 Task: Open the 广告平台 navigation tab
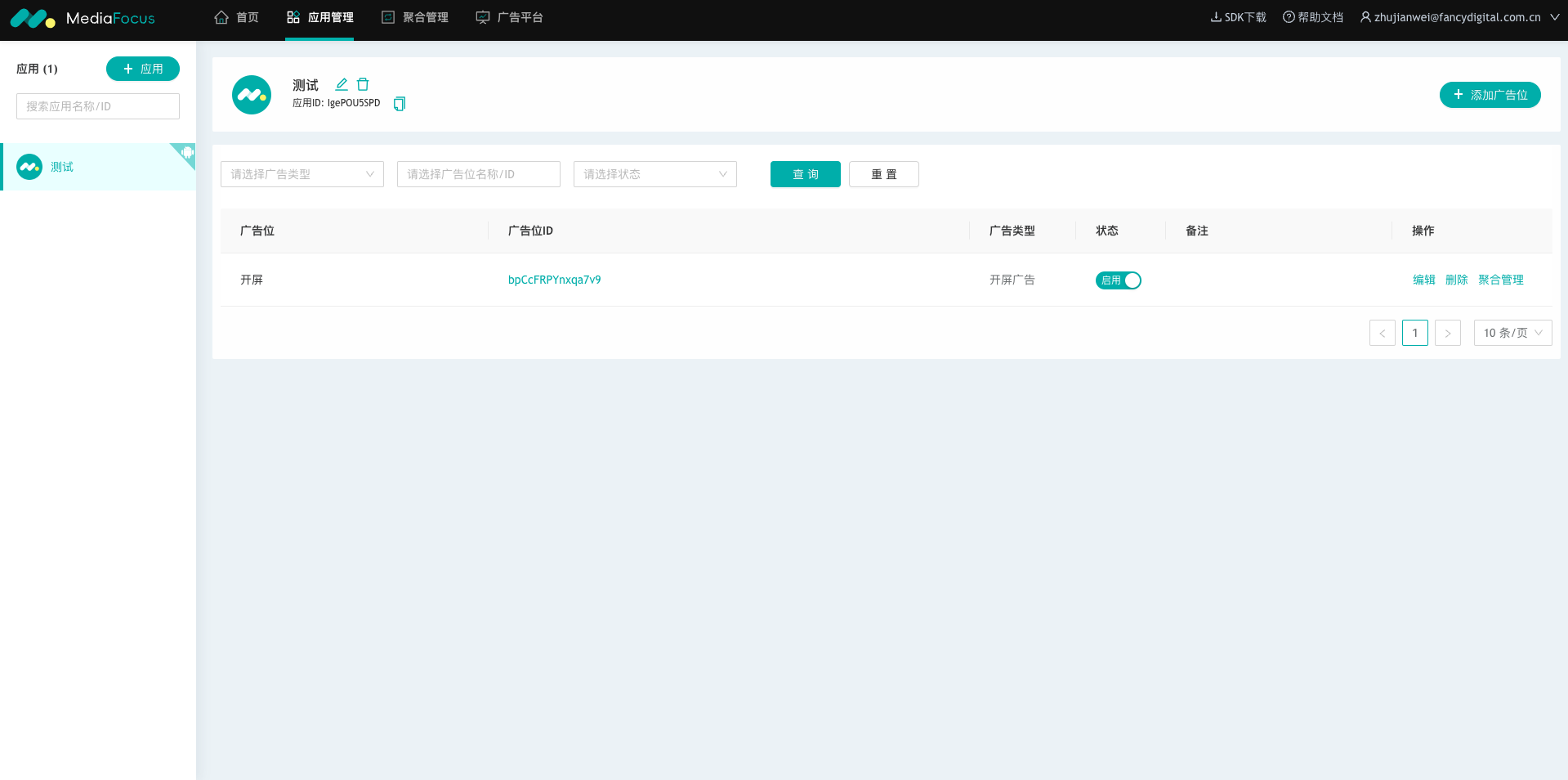(510, 17)
